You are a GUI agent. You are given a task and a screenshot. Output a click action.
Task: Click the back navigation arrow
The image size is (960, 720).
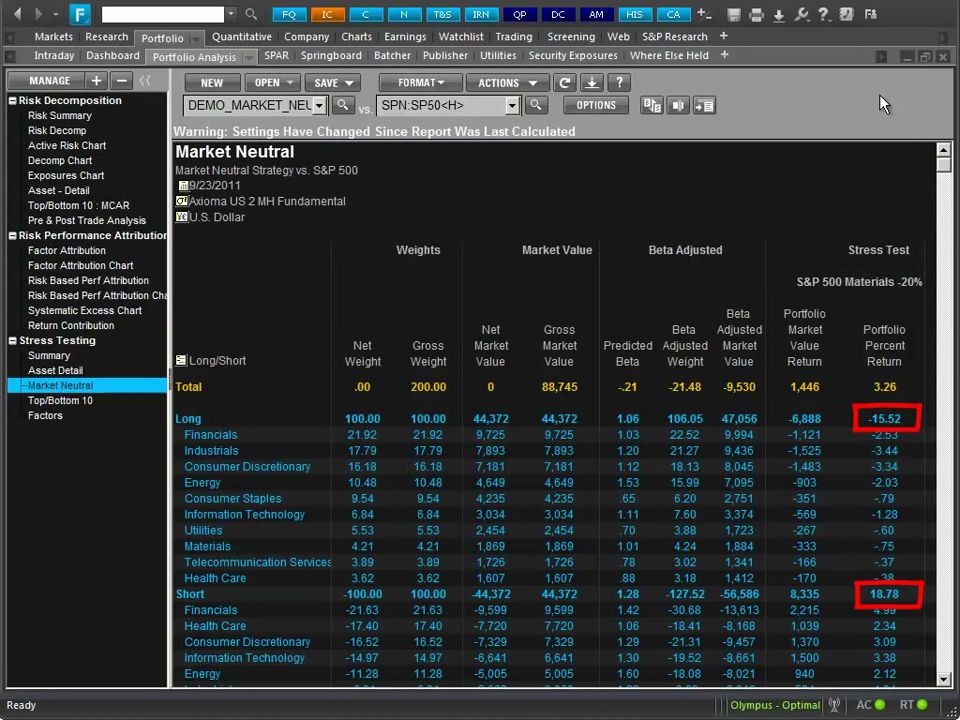pos(17,13)
